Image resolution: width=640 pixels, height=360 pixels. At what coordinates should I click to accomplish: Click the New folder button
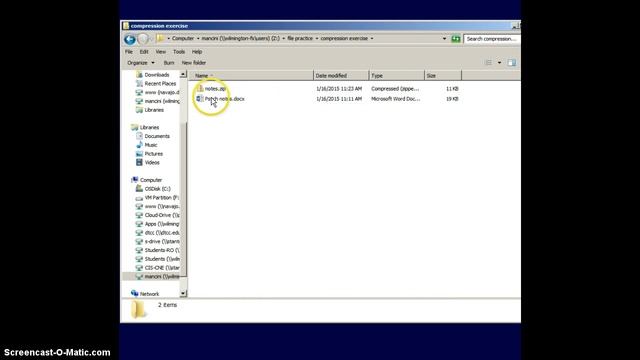[193, 63]
